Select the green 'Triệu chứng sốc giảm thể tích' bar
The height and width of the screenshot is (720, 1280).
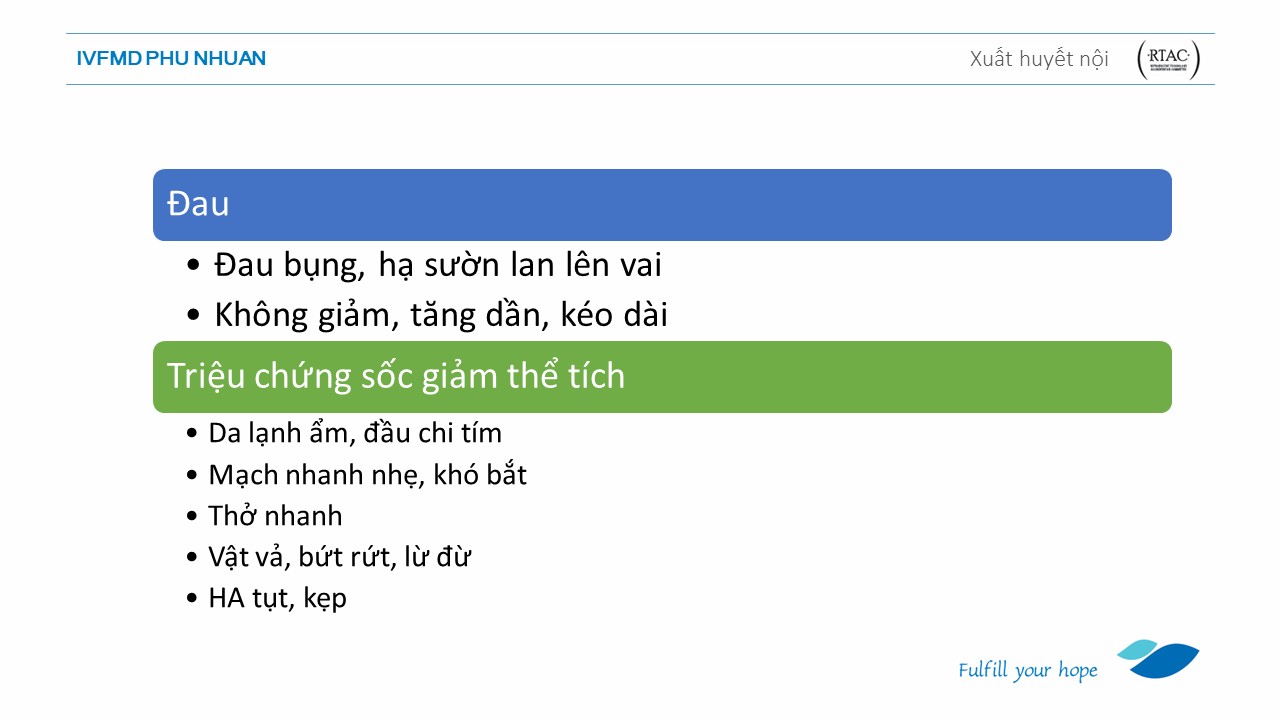[x=662, y=377]
